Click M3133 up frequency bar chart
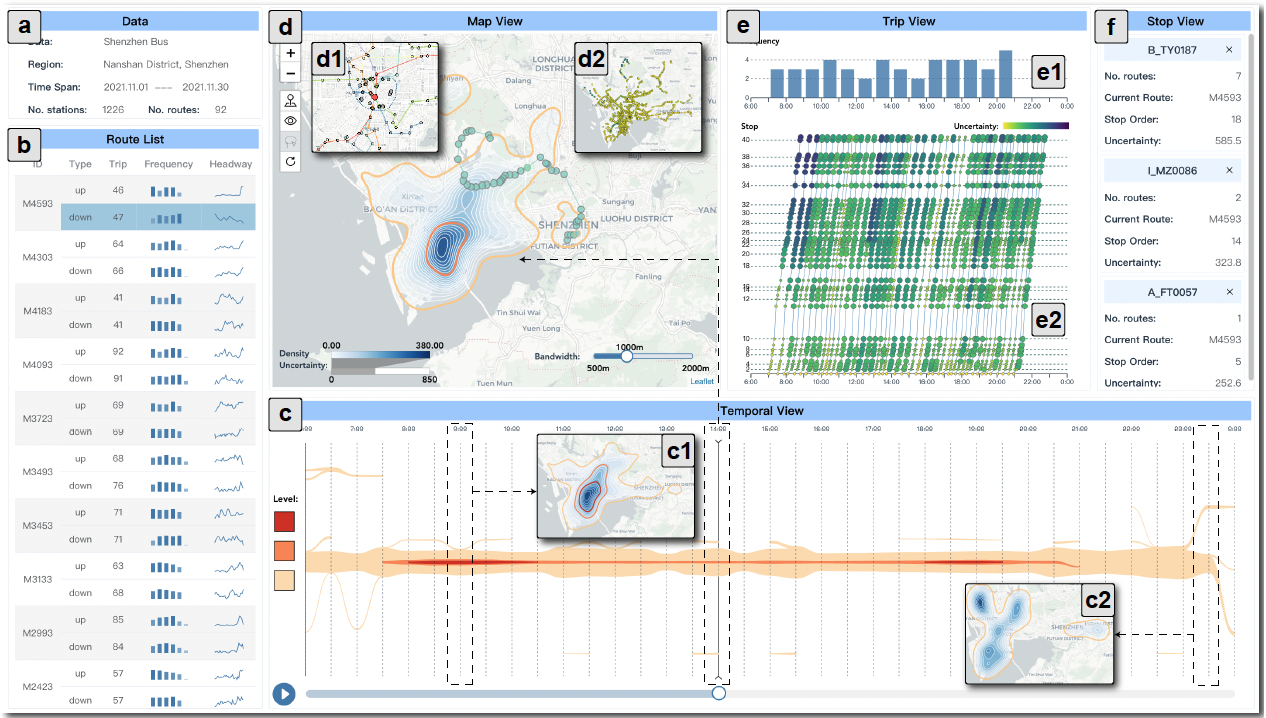 168,566
